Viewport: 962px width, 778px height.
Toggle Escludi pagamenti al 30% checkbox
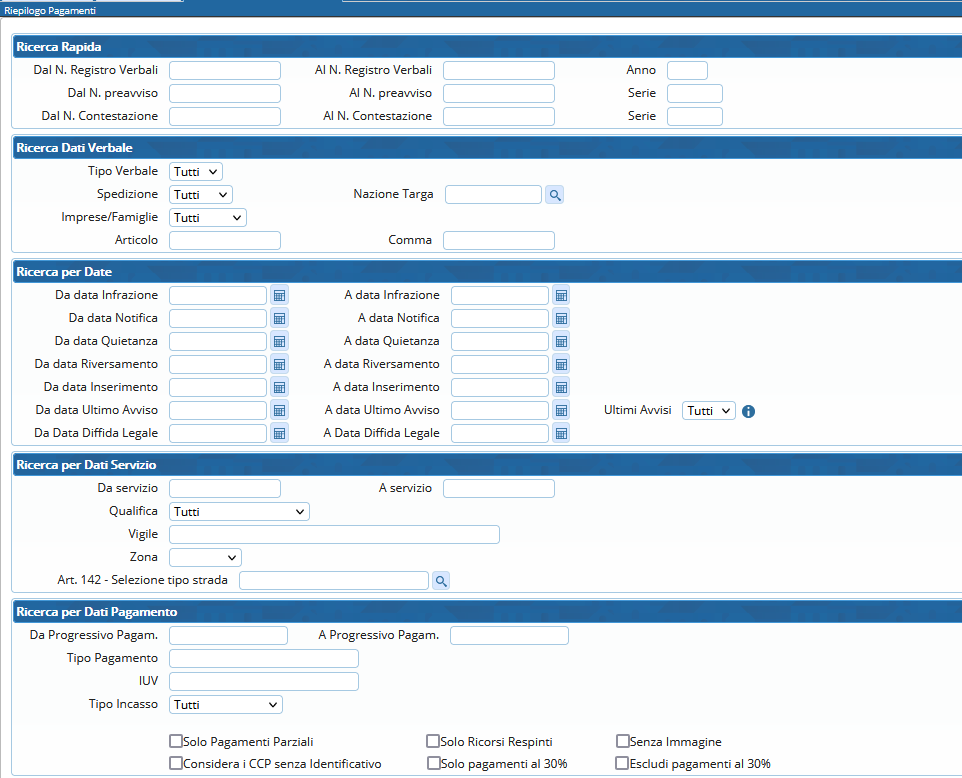point(622,764)
